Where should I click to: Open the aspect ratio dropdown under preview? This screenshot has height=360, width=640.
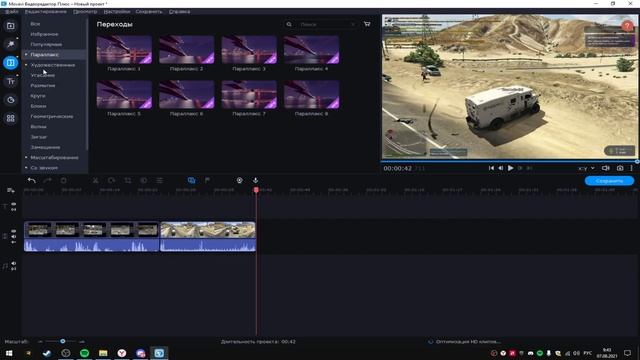point(587,168)
